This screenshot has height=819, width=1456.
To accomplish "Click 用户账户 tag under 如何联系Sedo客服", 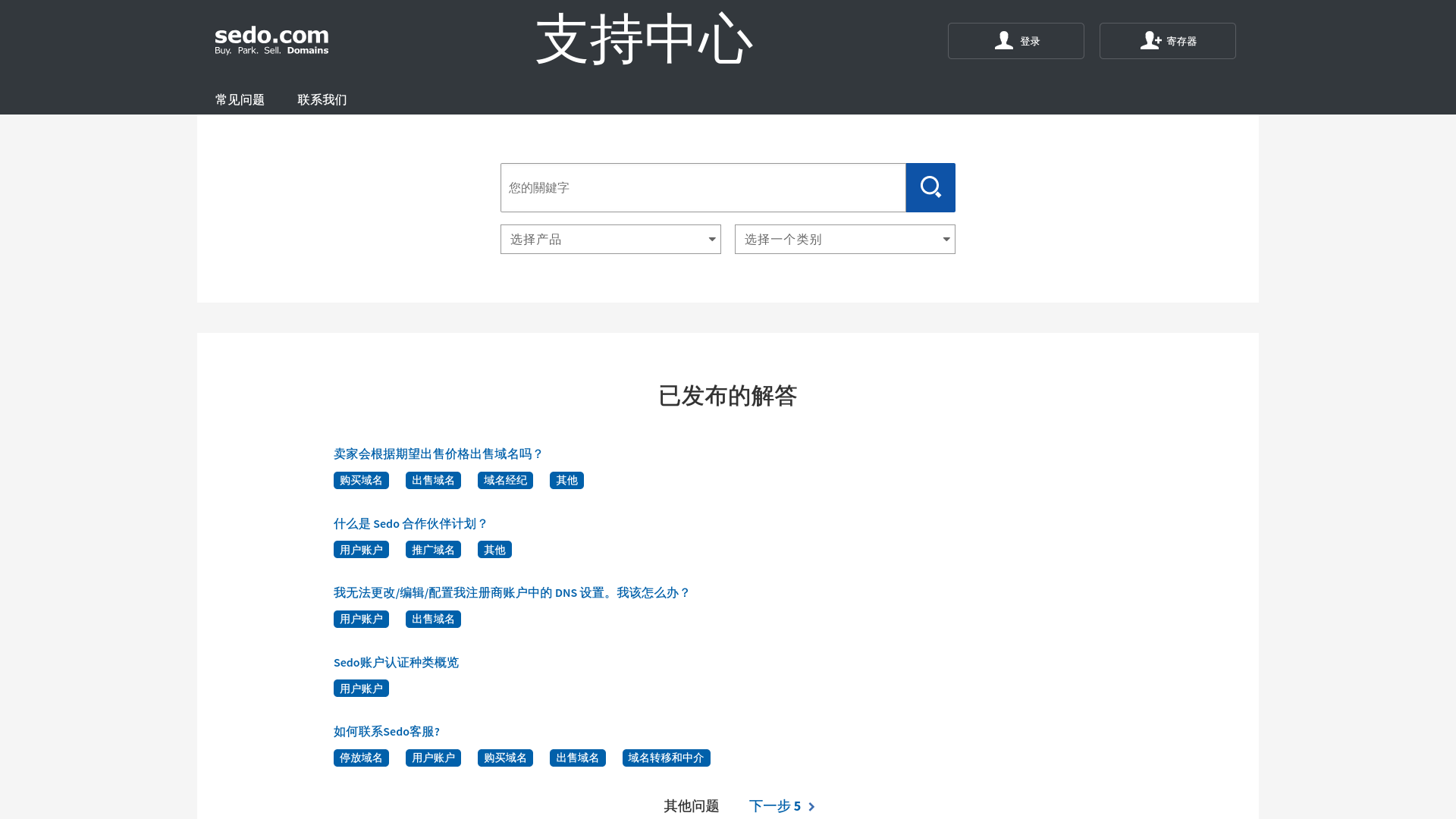I will coord(433,758).
